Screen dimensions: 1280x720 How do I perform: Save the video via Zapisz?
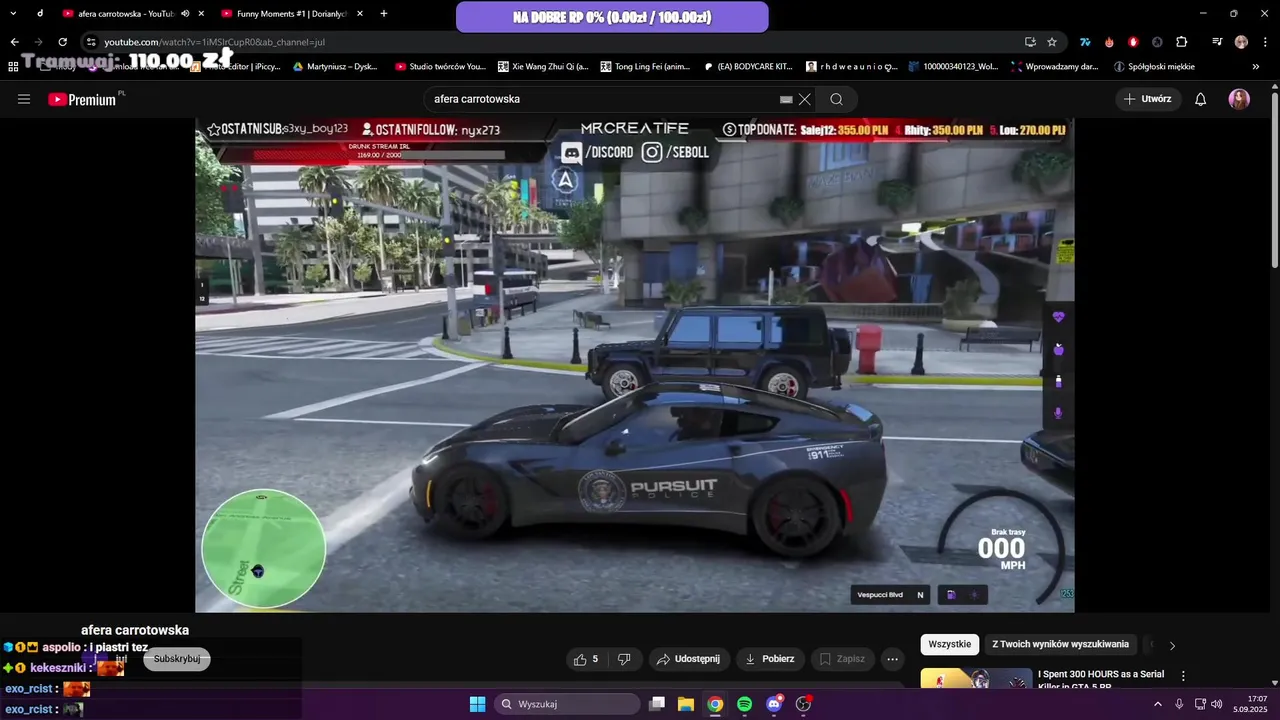pos(842,659)
